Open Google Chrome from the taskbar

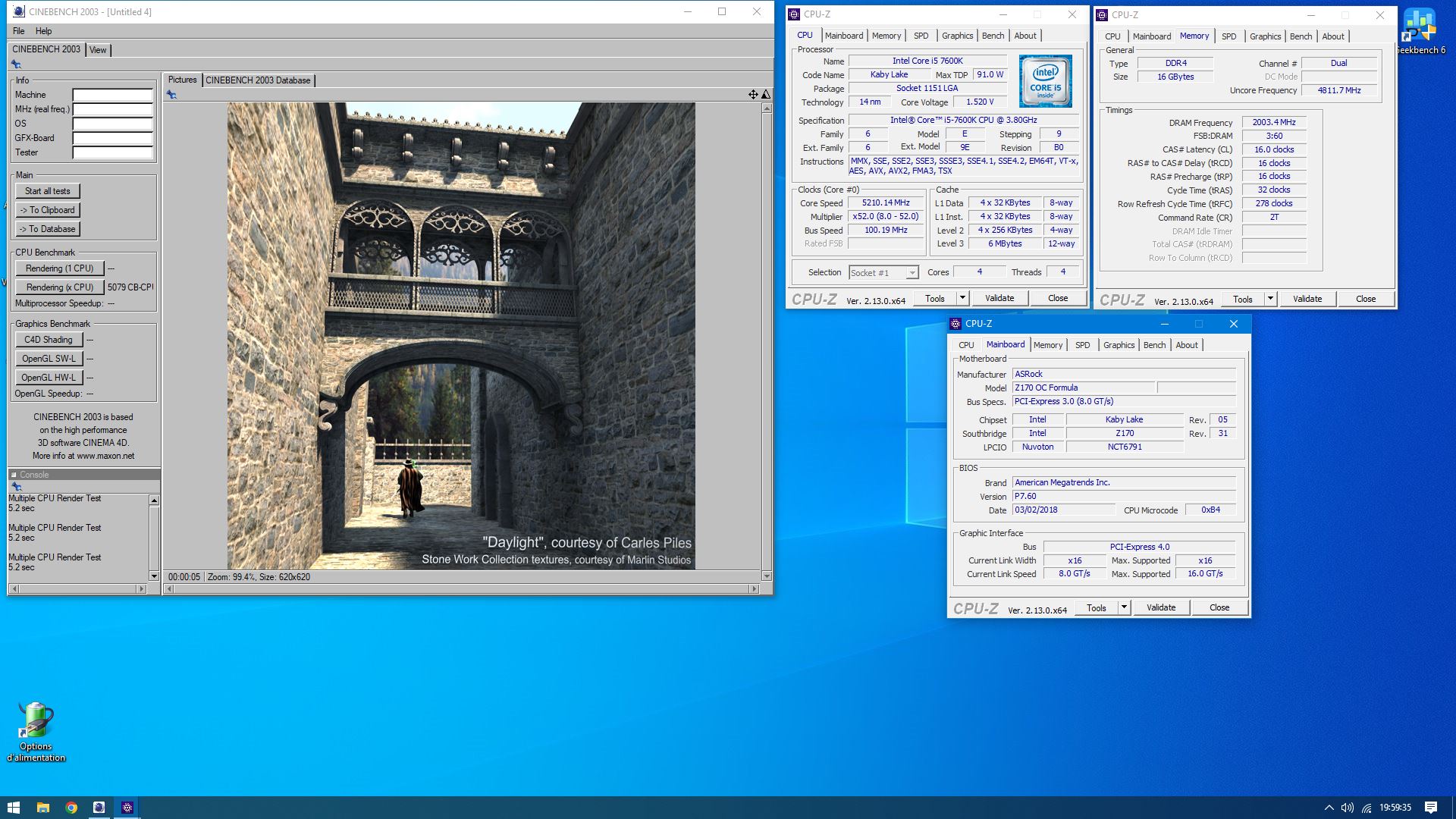coord(71,808)
